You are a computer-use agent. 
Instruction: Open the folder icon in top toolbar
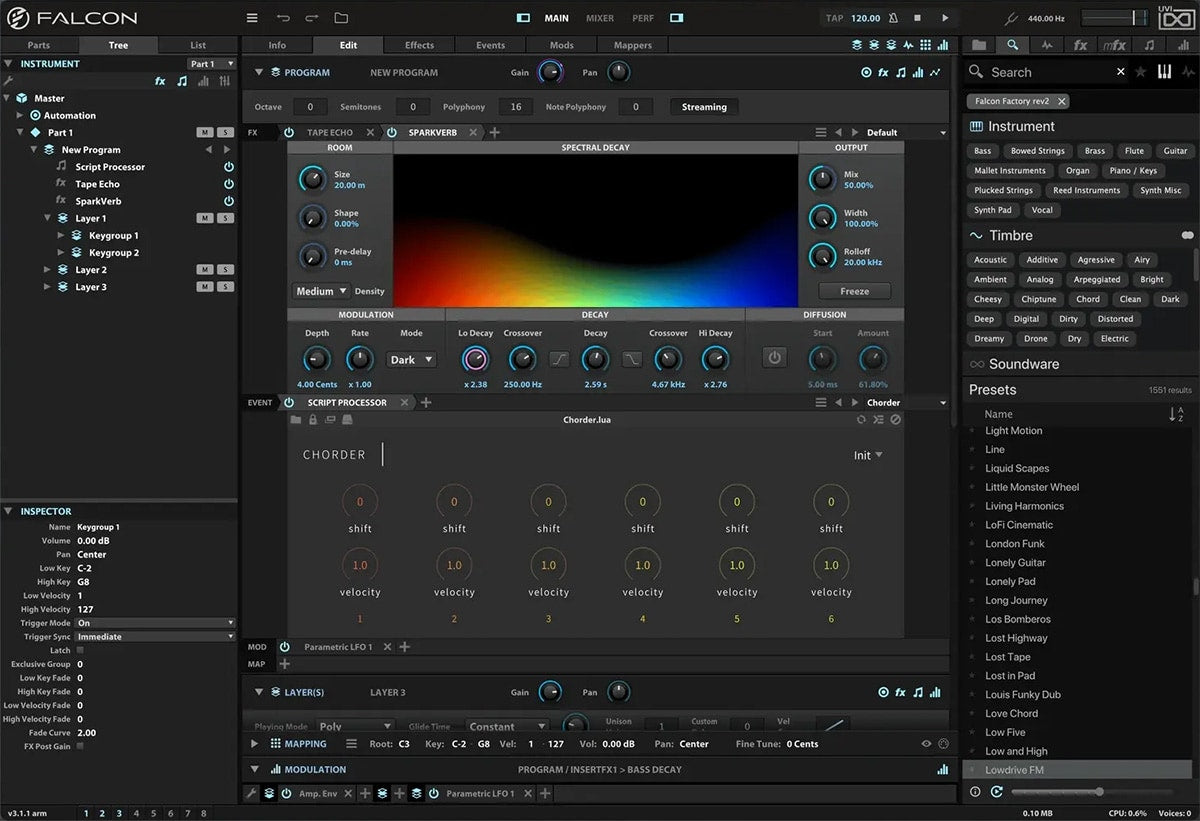click(x=341, y=18)
